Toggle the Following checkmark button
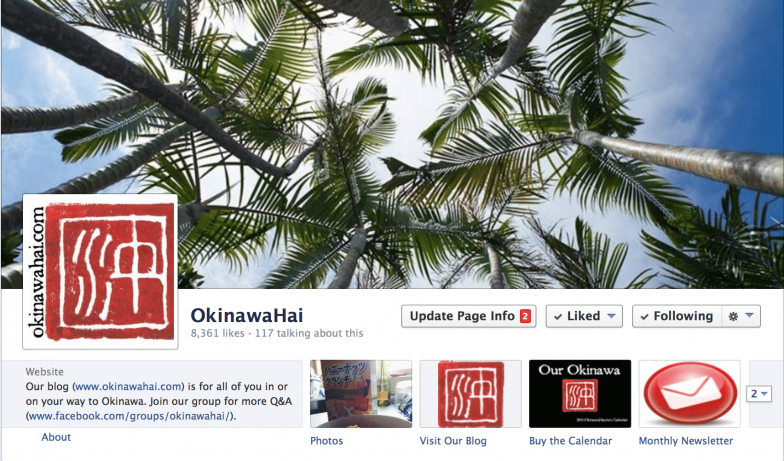This screenshot has height=461, width=784. pos(678,316)
